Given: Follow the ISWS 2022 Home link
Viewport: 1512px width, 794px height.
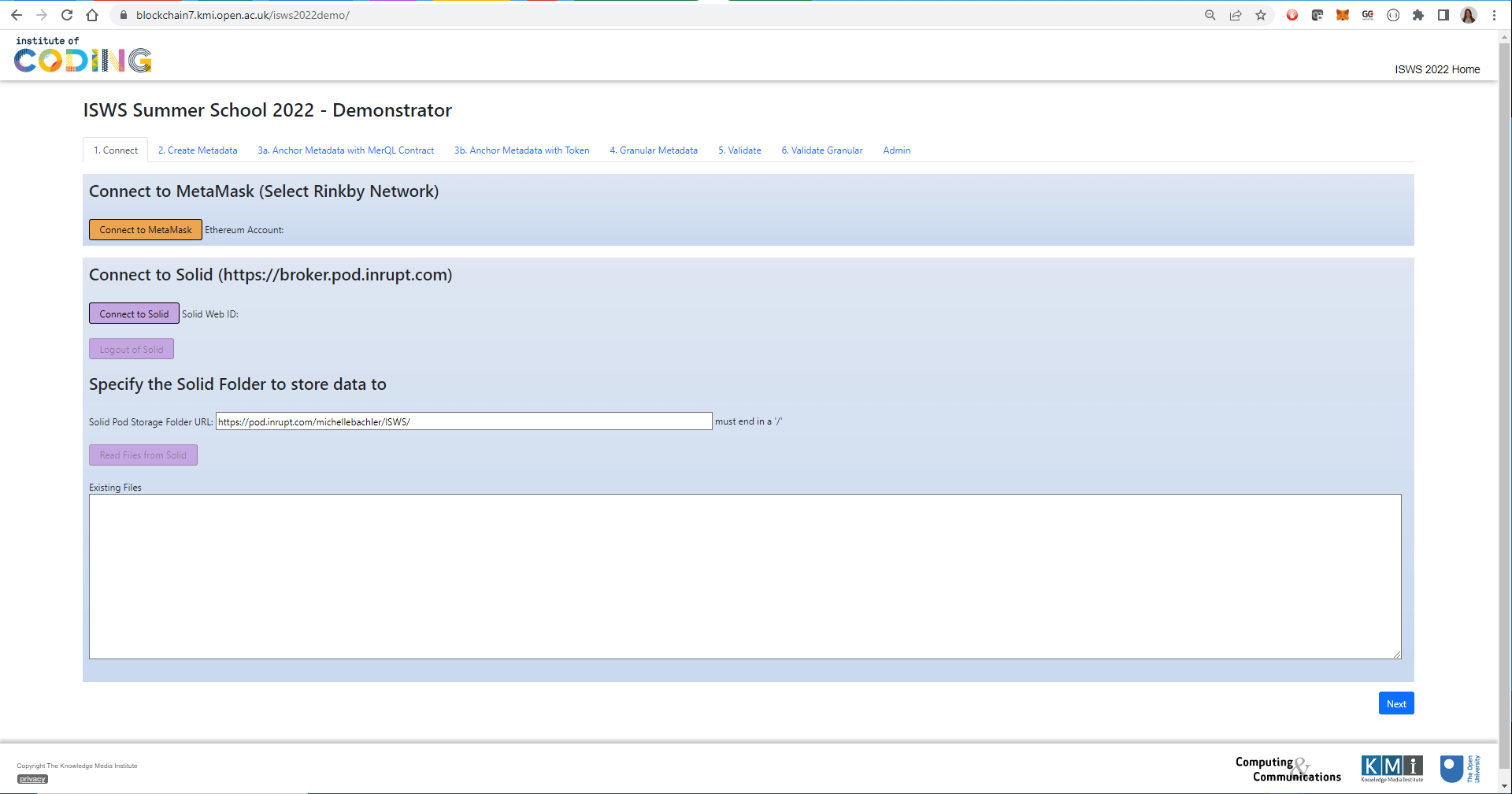Looking at the screenshot, I should click(x=1437, y=69).
